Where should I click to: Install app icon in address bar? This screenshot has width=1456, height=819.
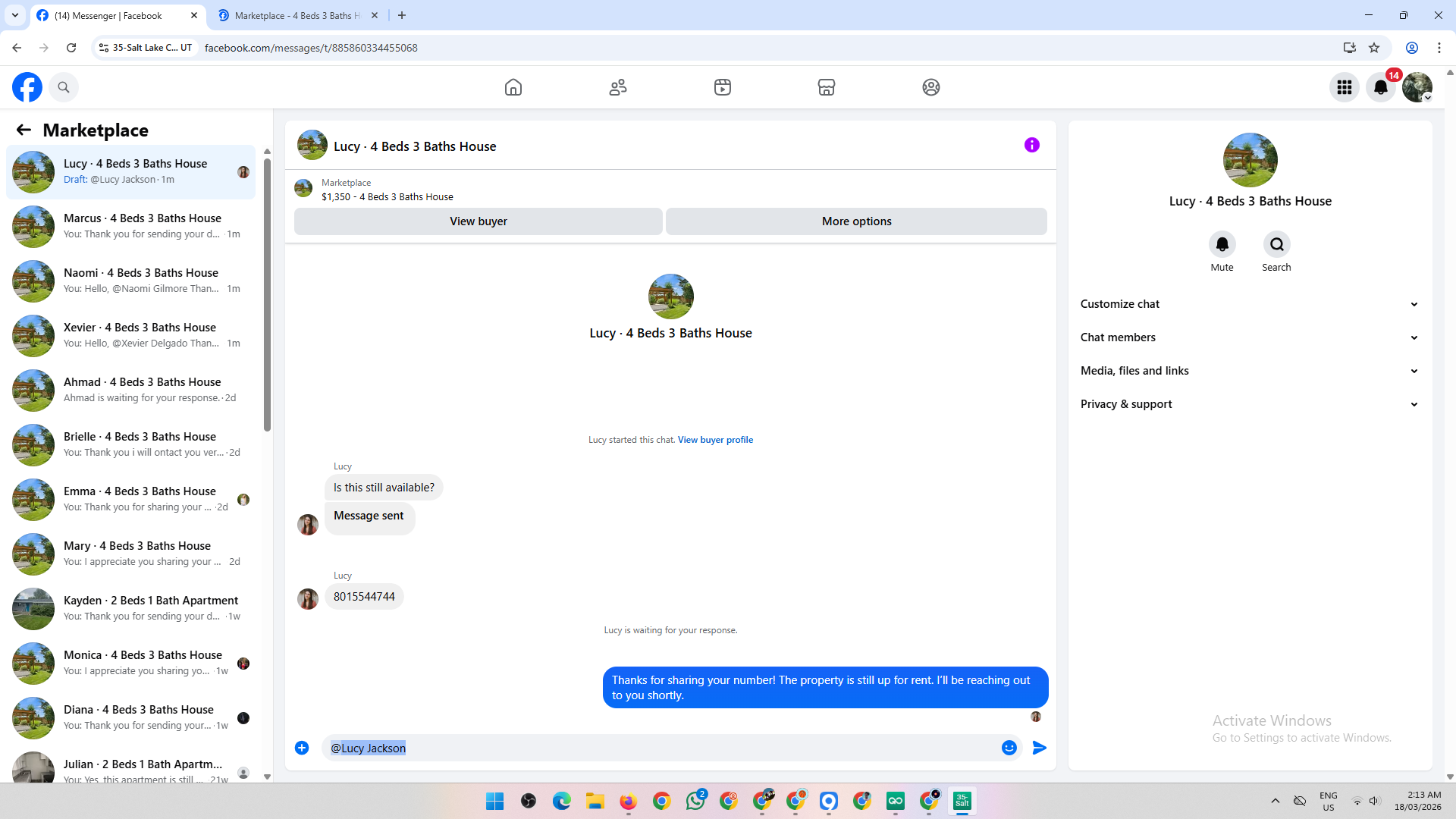coord(1349,48)
